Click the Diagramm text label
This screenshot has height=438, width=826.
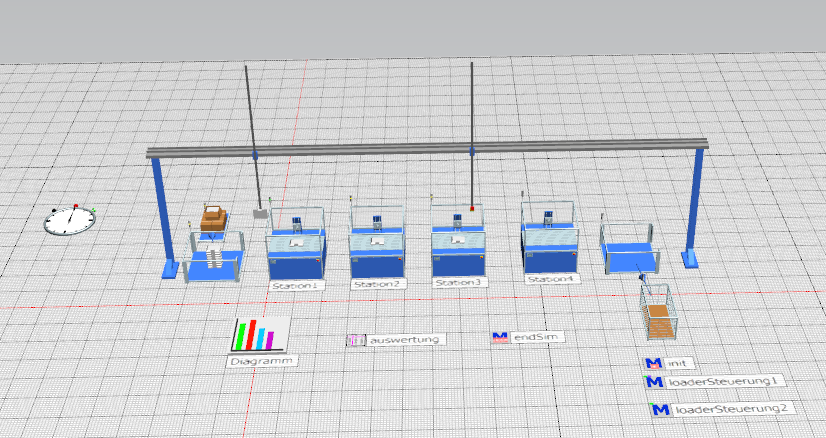click(x=259, y=360)
